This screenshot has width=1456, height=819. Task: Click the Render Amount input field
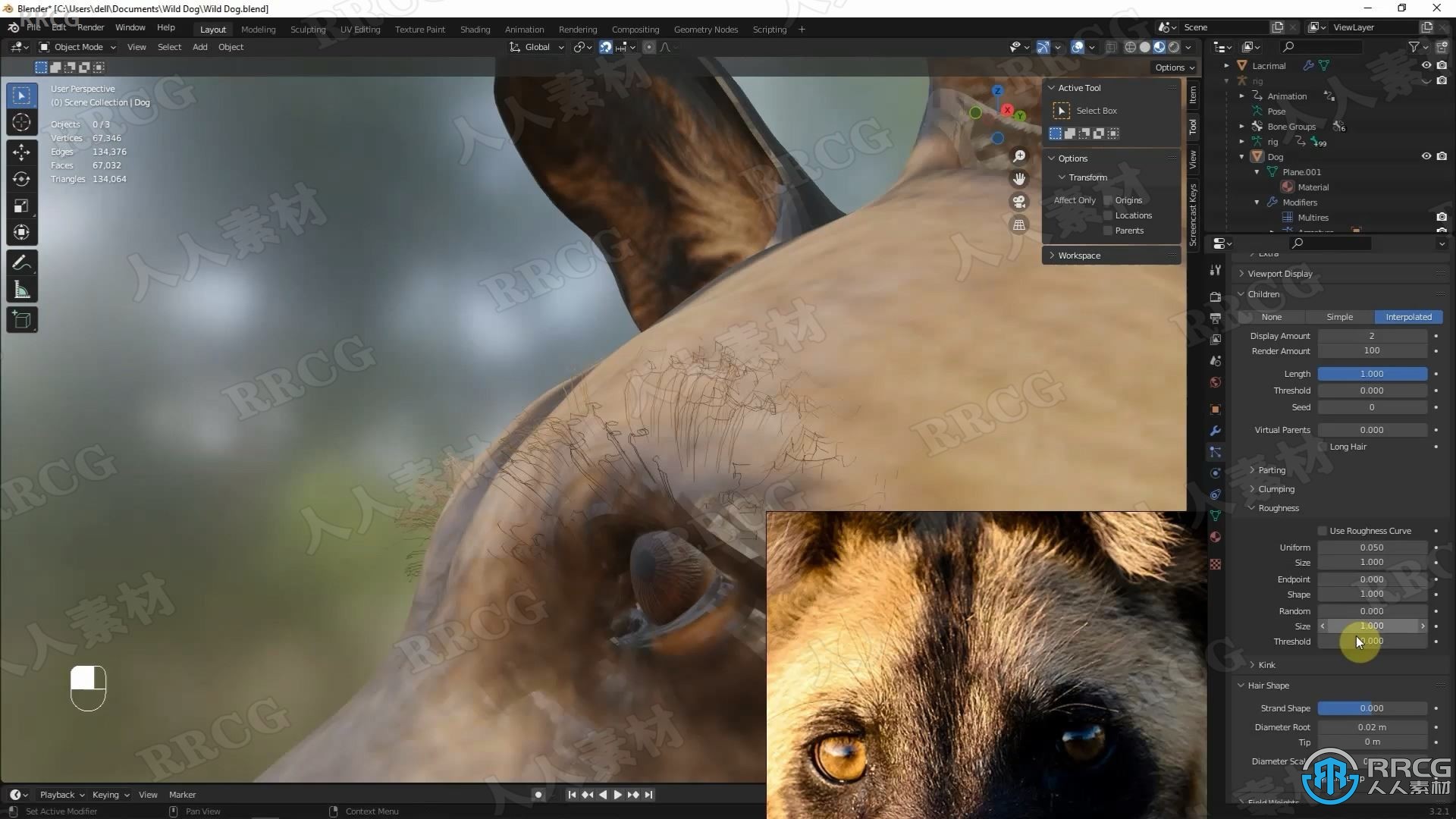click(1371, 350)
